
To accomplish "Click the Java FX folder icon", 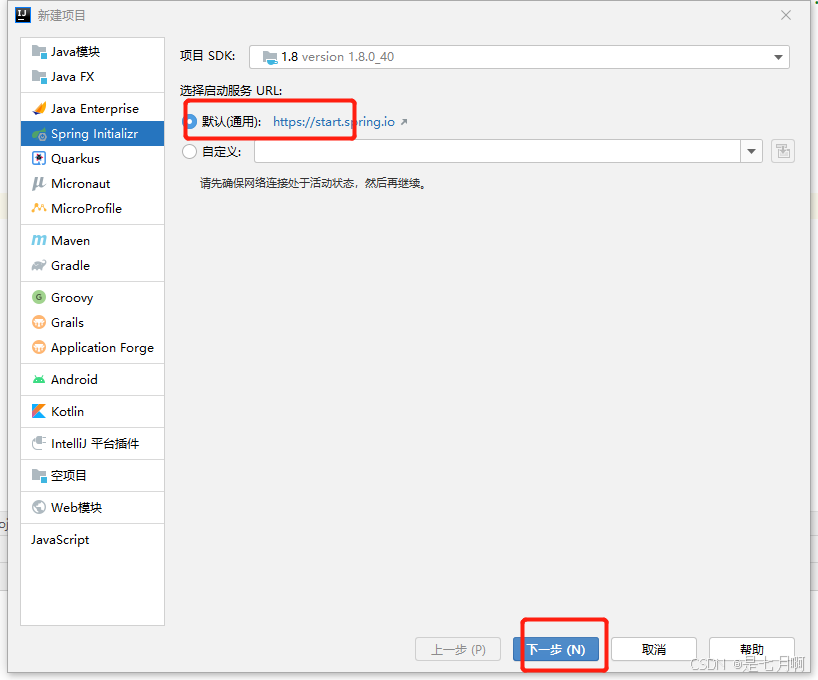I will pyautogui.click(x=39, y=76).
